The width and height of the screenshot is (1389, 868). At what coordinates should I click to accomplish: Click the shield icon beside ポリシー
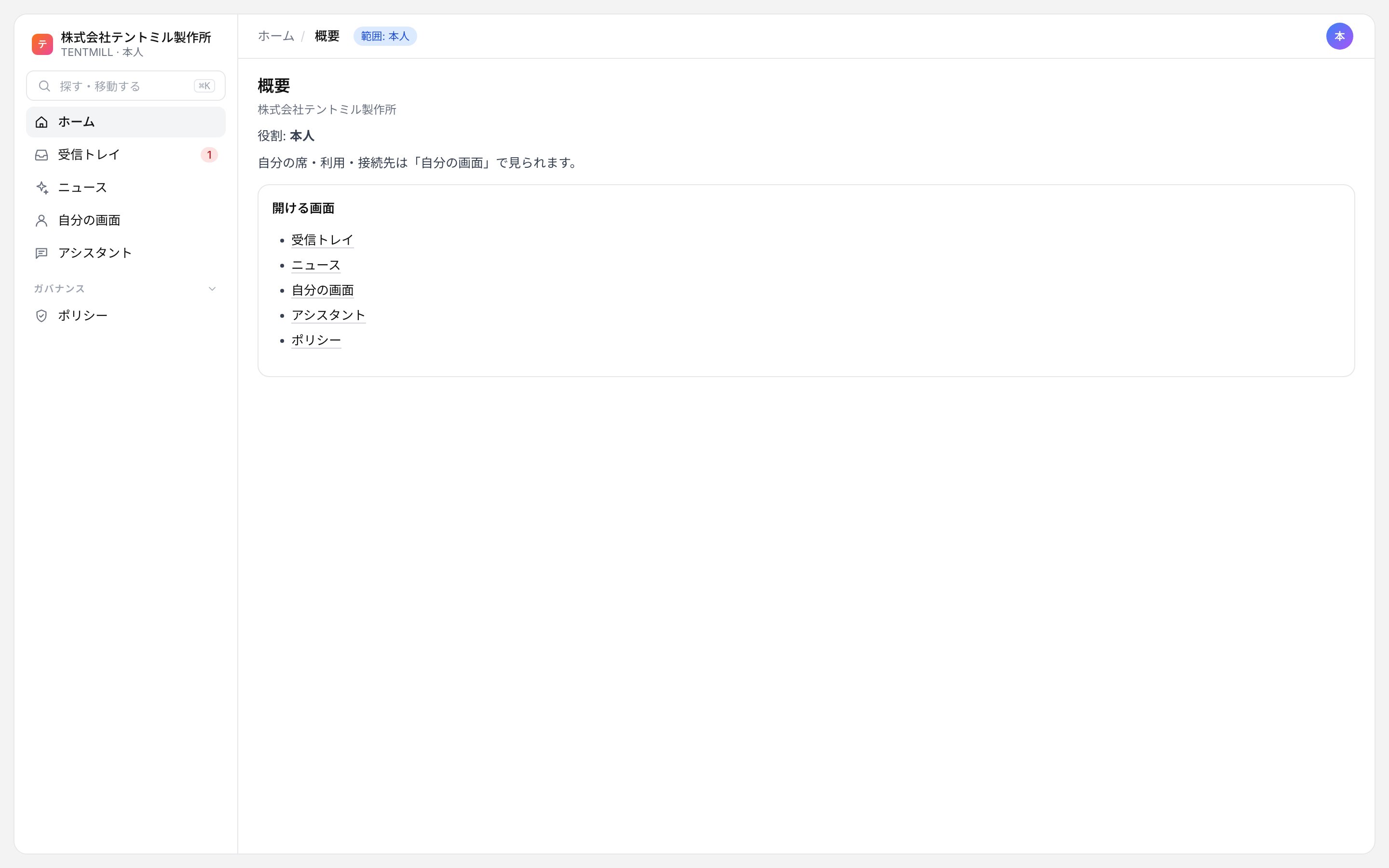(x=41, y=316)
